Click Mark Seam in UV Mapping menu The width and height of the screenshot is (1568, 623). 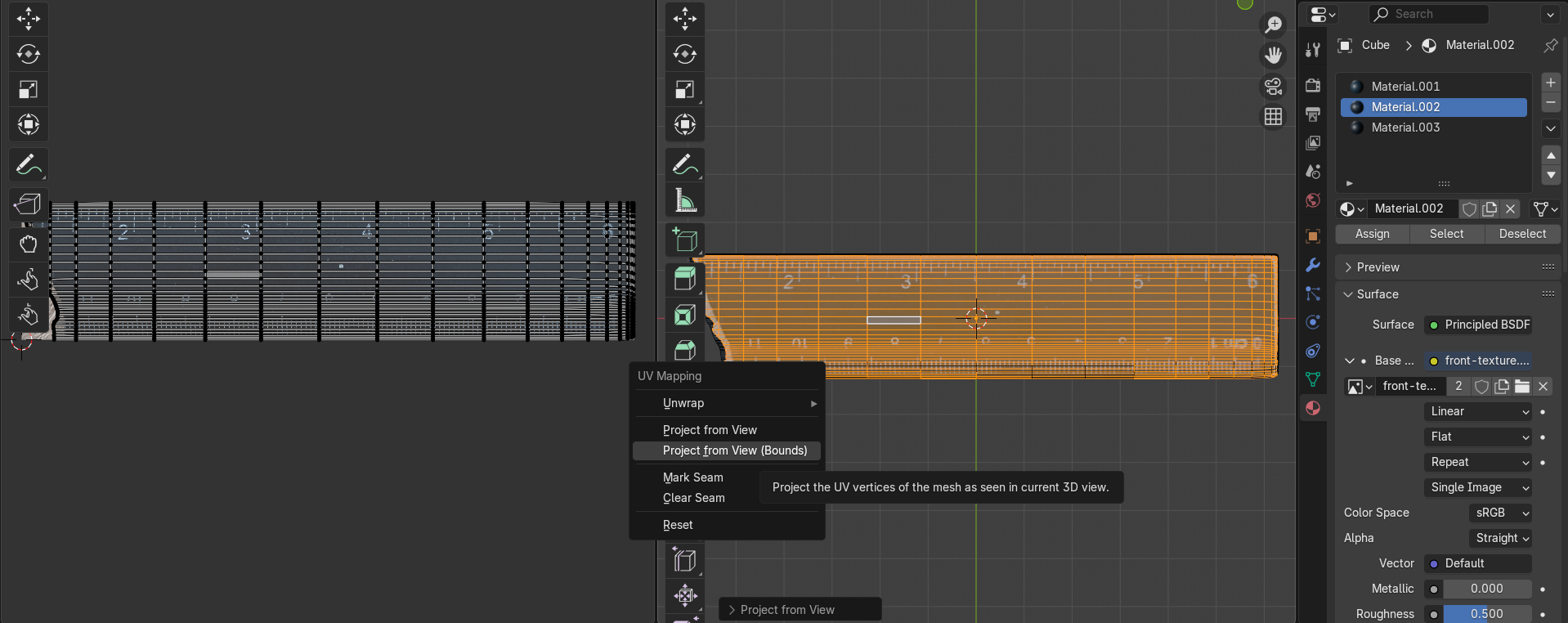click(692, 477)
